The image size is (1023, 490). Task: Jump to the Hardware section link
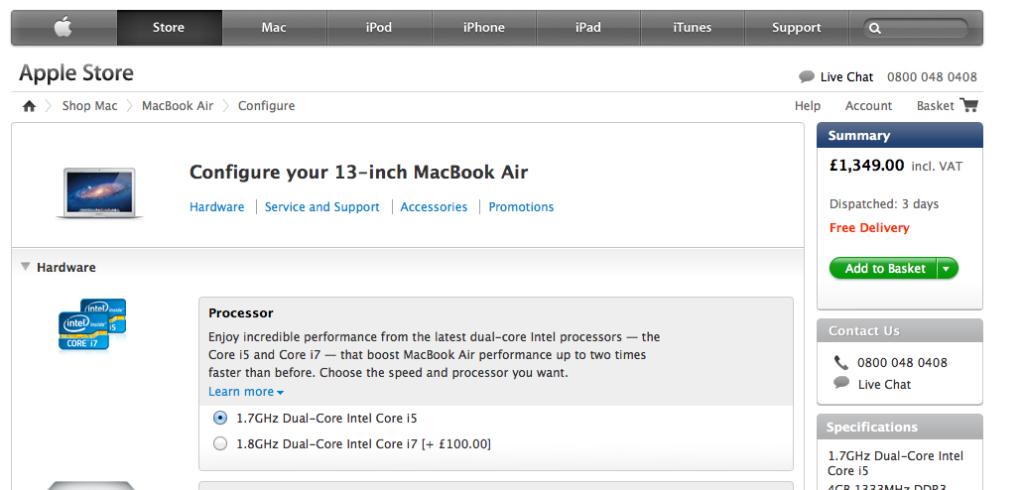[217, 207]
